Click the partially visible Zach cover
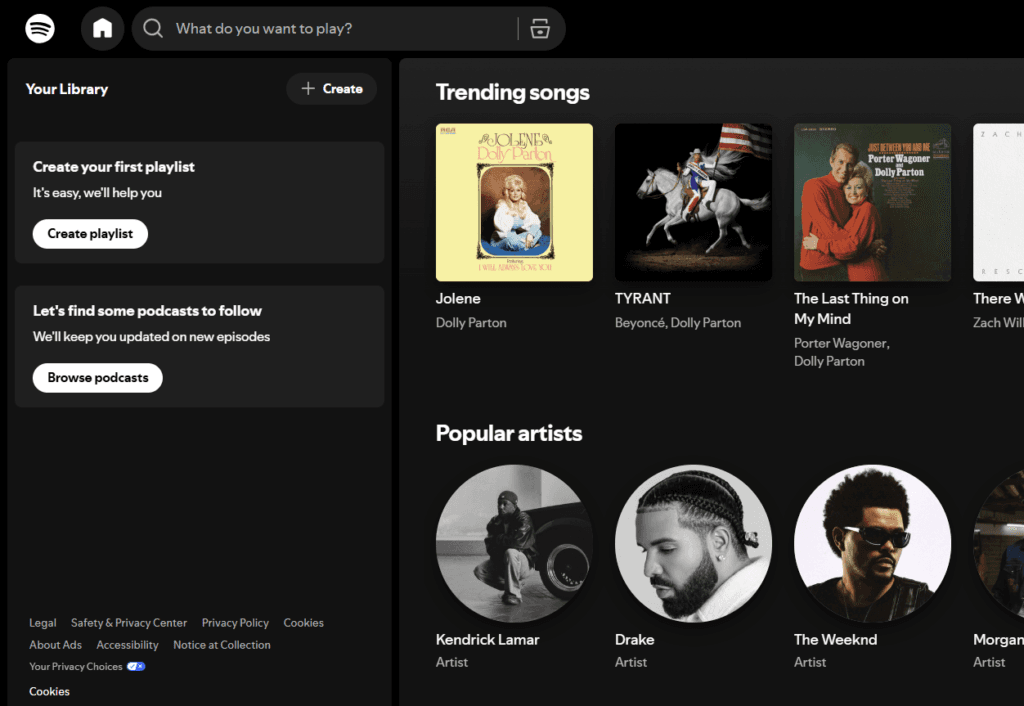This screenshot has height=706, width=1024. [999, 202]
